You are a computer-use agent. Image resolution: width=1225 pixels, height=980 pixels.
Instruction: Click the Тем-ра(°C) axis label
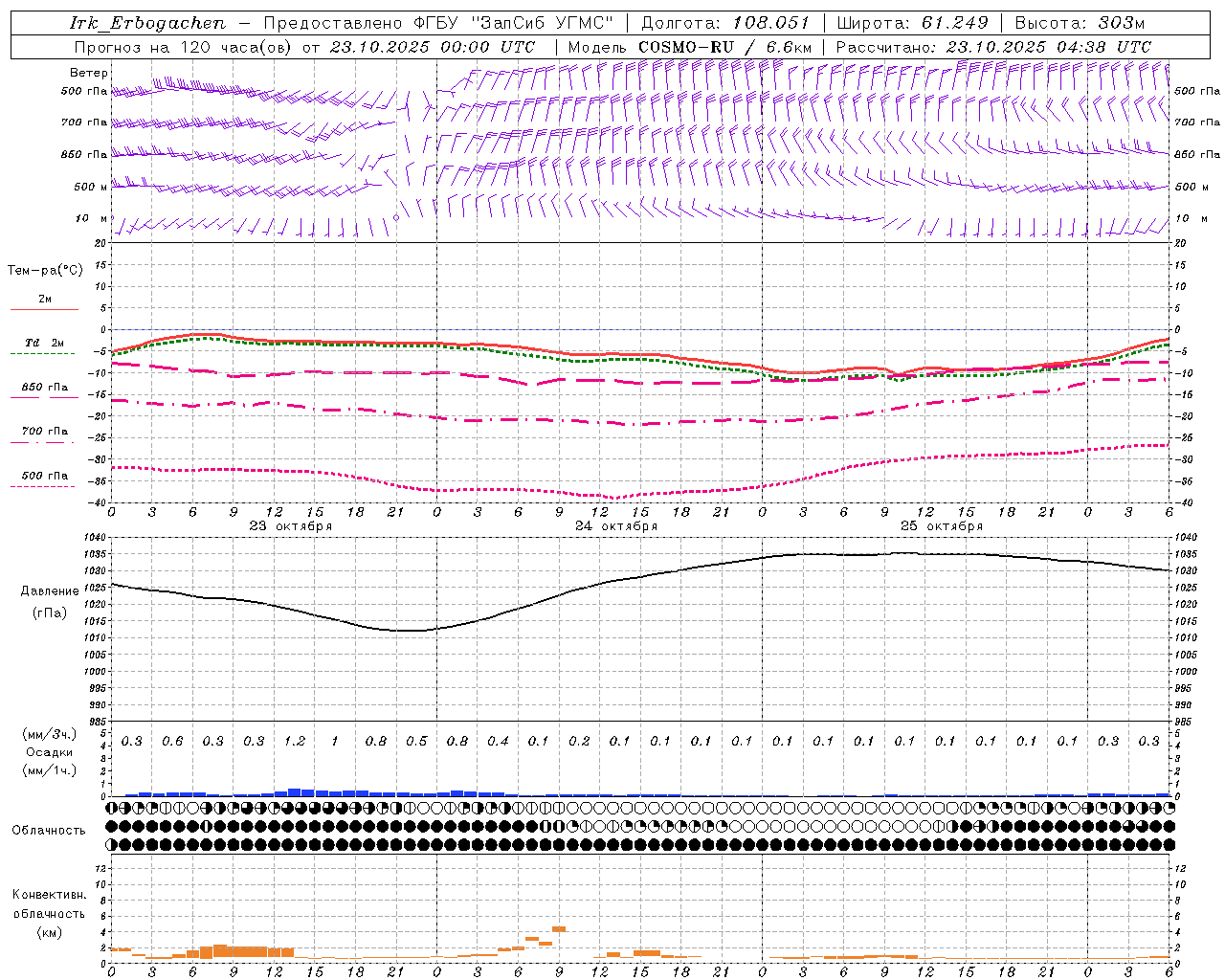(45, 271)
